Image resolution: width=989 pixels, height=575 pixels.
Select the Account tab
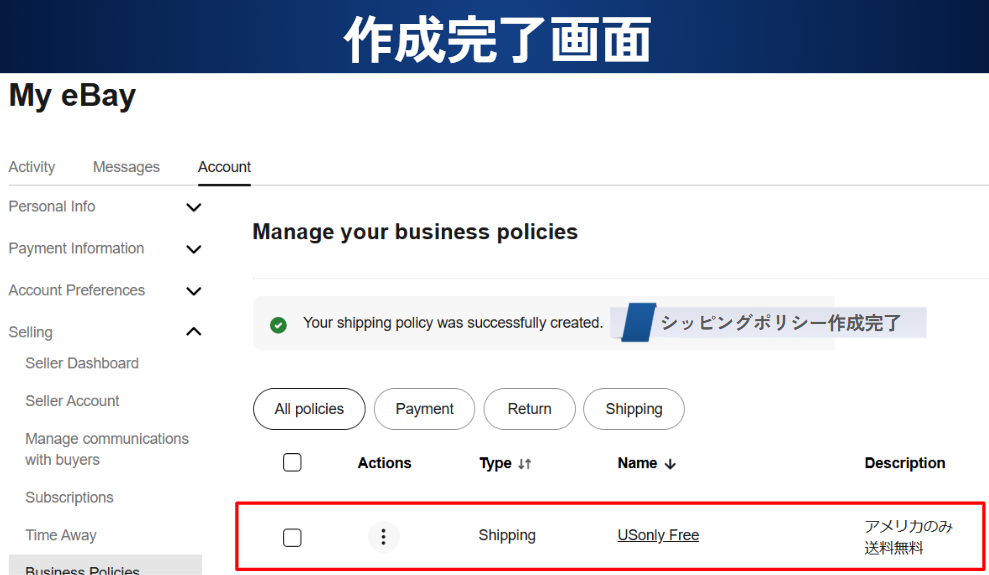(x=224, y=167)
